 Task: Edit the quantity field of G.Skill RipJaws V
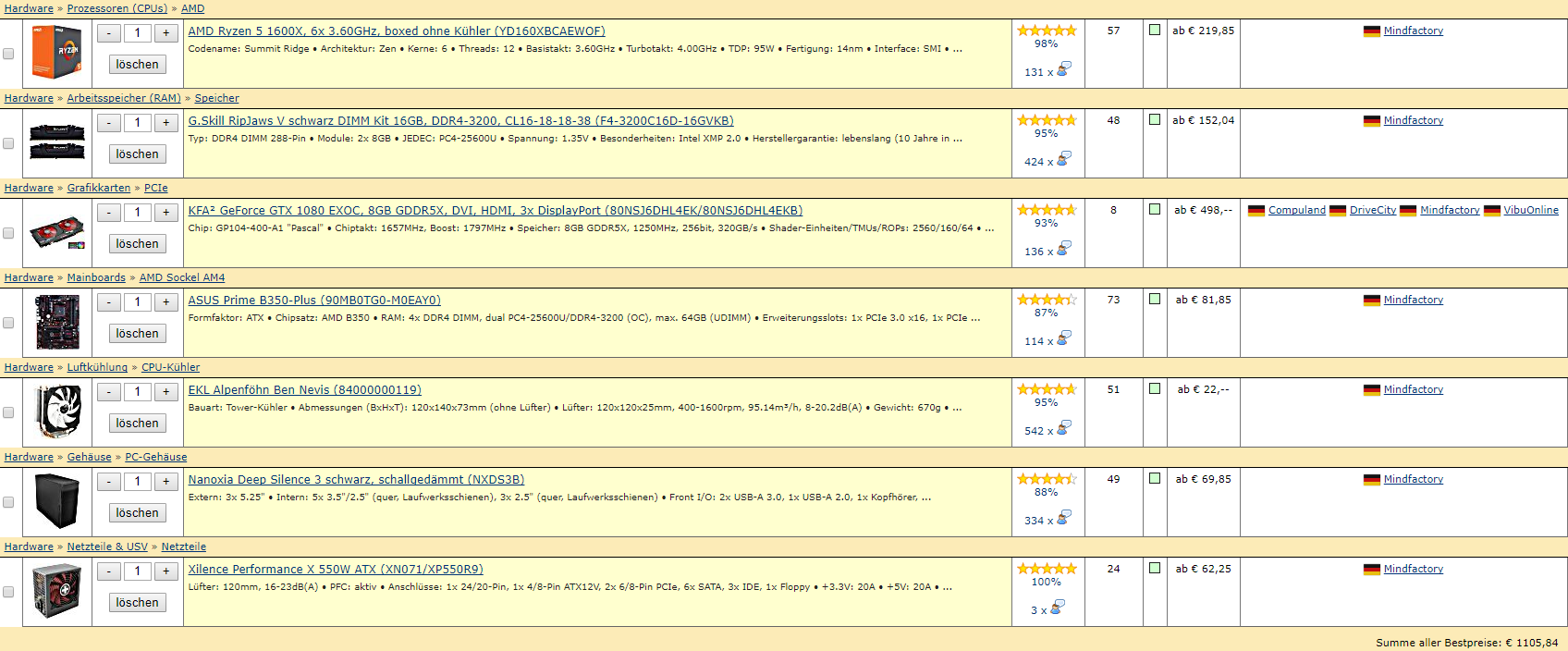[x=138, y=123]
